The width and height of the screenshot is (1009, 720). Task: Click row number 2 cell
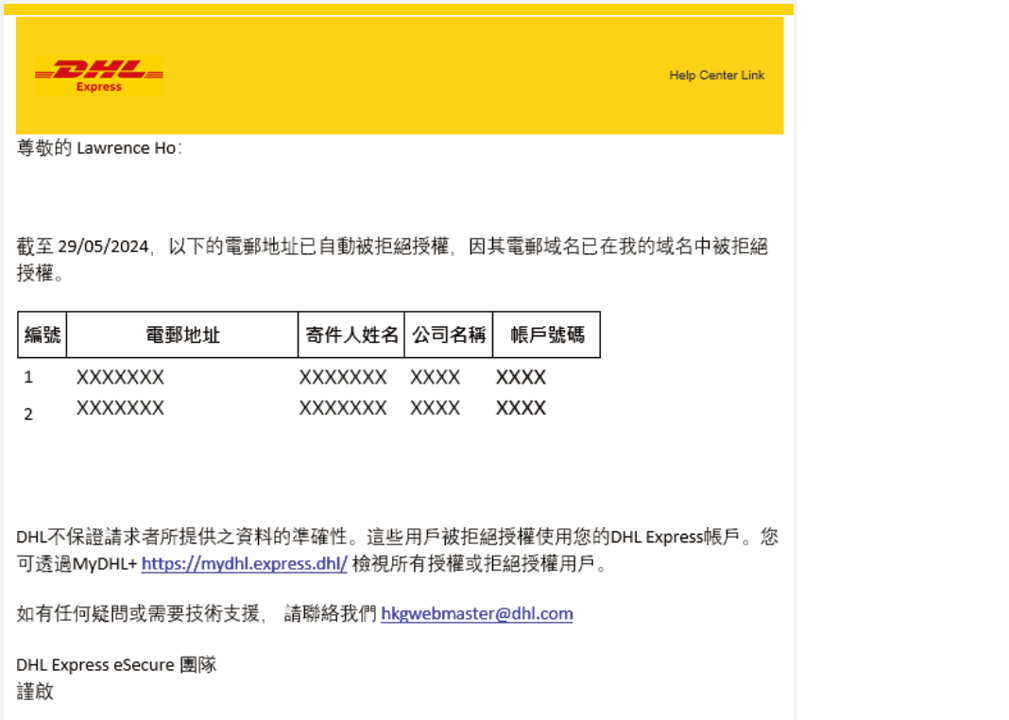point(28,414)
